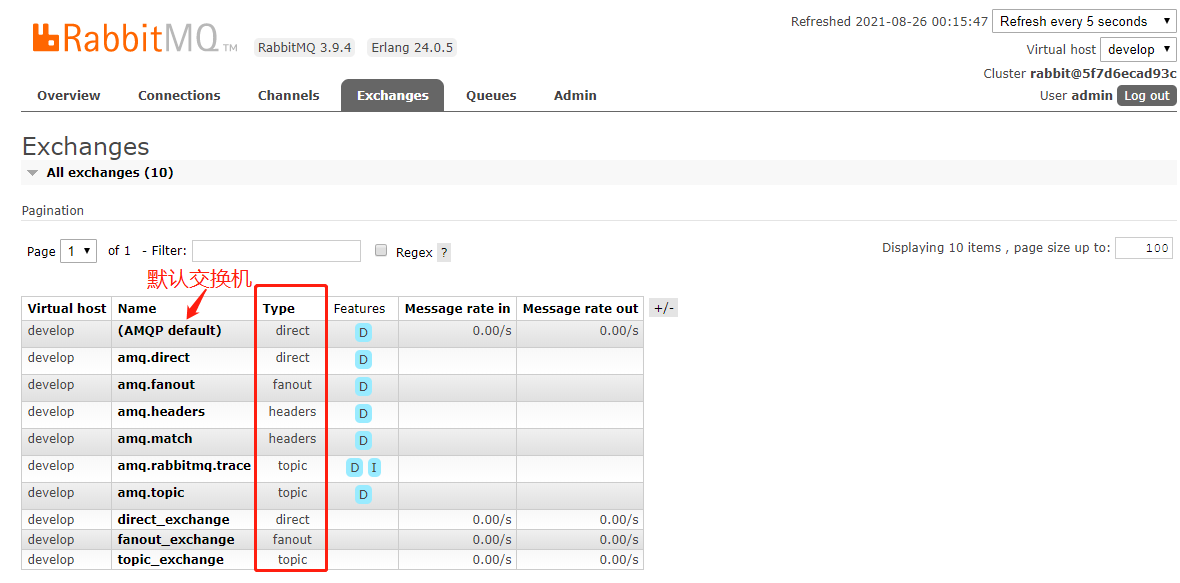Toggle table columns with +/- button
The height and width of the screenshot is (583, 1180).
click(x=664, y=308)
